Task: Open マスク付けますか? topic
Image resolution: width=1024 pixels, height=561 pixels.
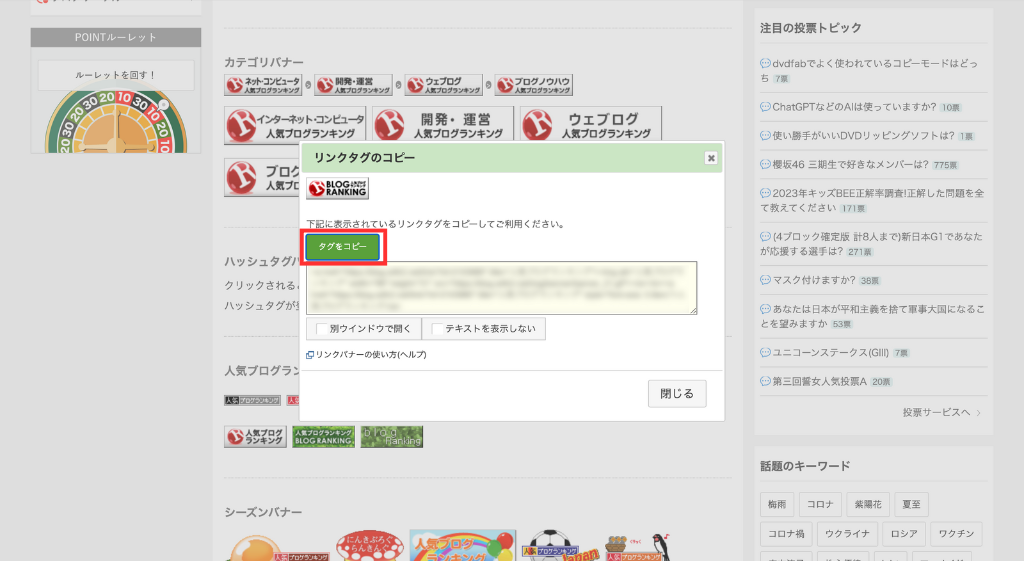Action: coord(814,280)
